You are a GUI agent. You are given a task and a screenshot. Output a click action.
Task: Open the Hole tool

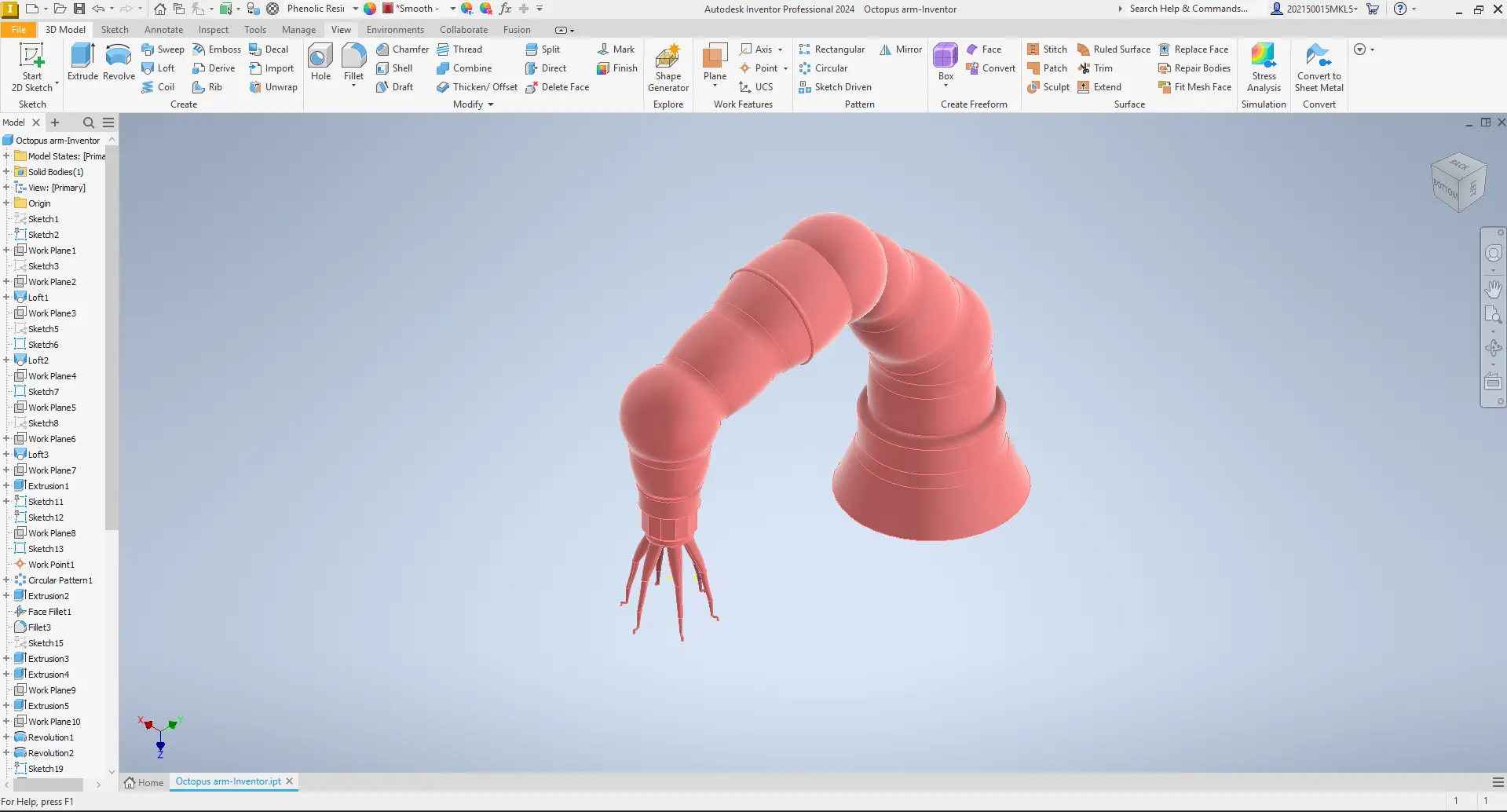(x=320, y=63)
